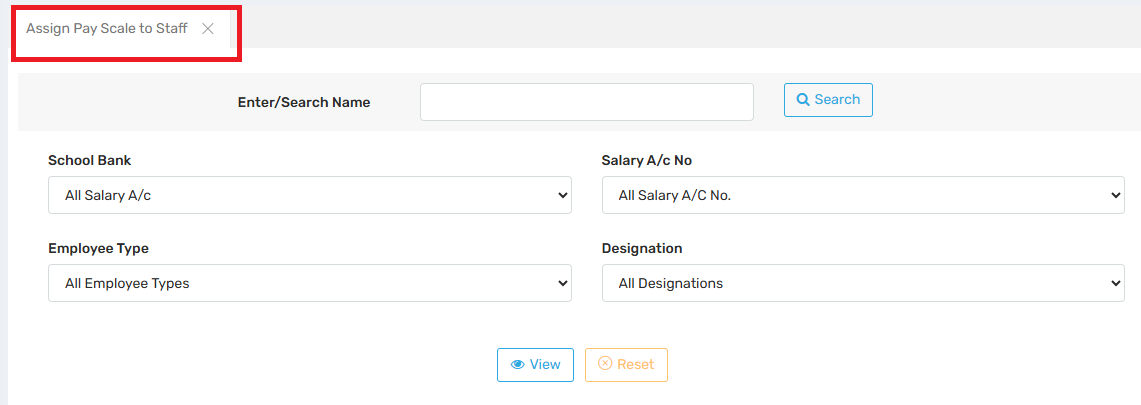Viewport: 1141px width, 405px height.
Task: Click the School Bank field label
Action: (89, 160)
